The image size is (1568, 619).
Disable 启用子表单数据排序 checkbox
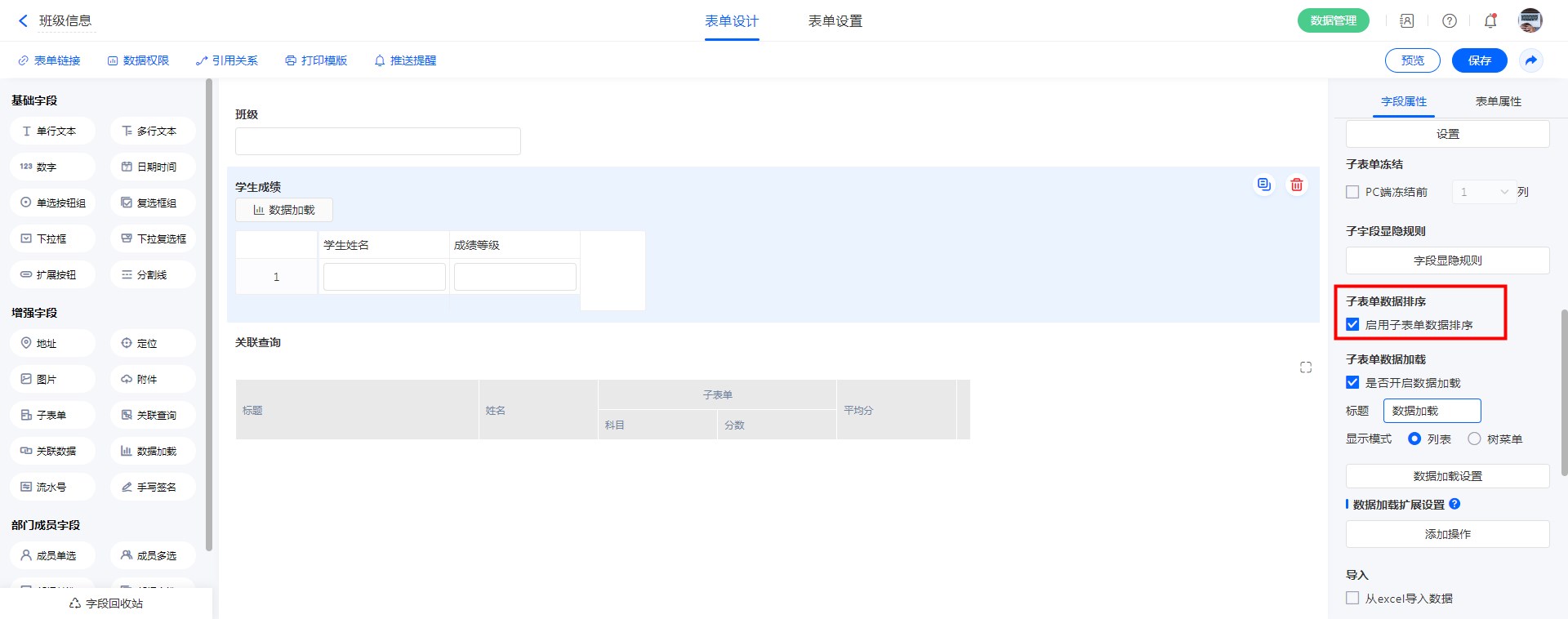pos(1352,325)
